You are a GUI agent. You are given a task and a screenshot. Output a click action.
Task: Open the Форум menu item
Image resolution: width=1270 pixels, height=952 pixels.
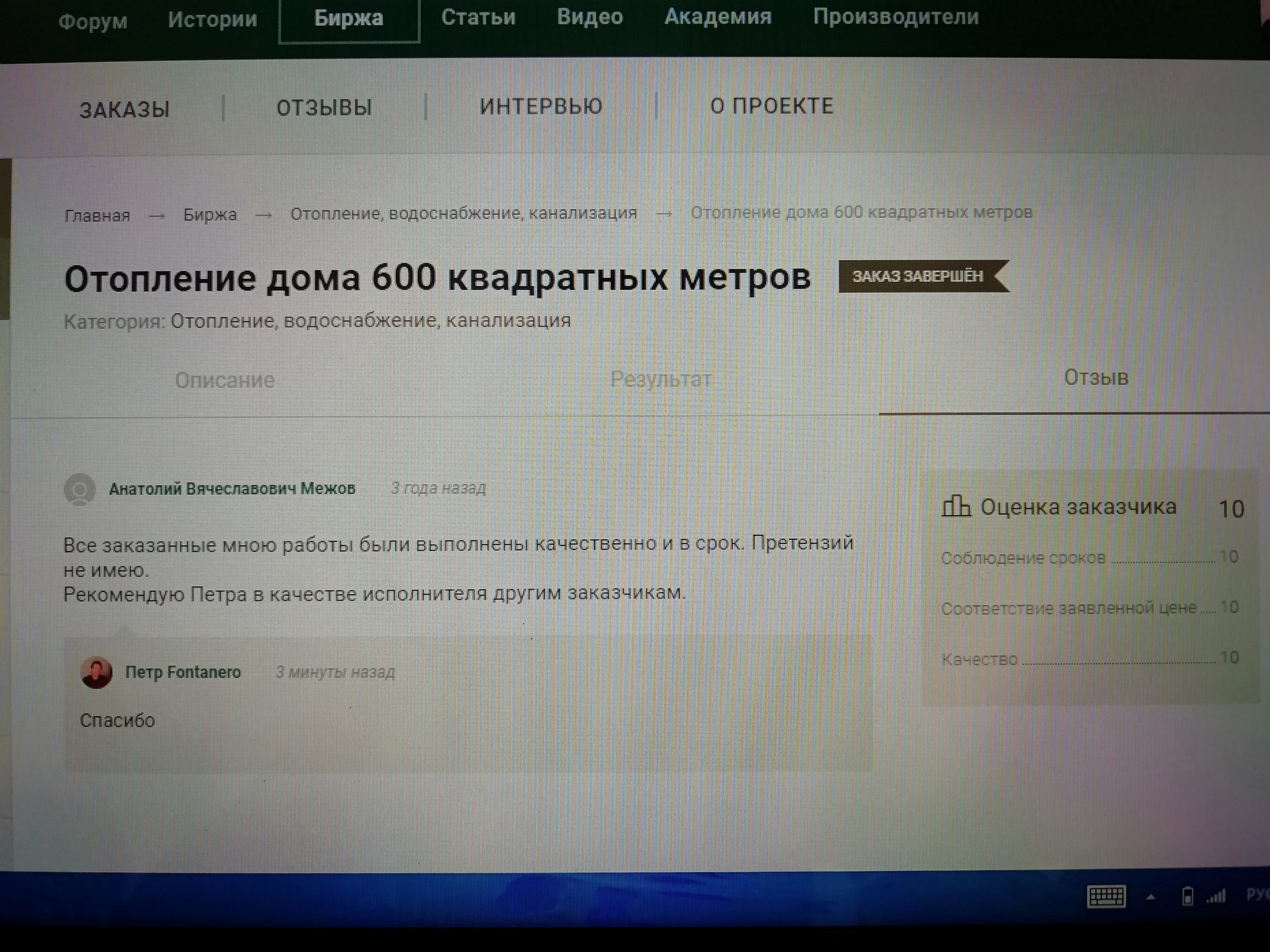click(93, 21)
